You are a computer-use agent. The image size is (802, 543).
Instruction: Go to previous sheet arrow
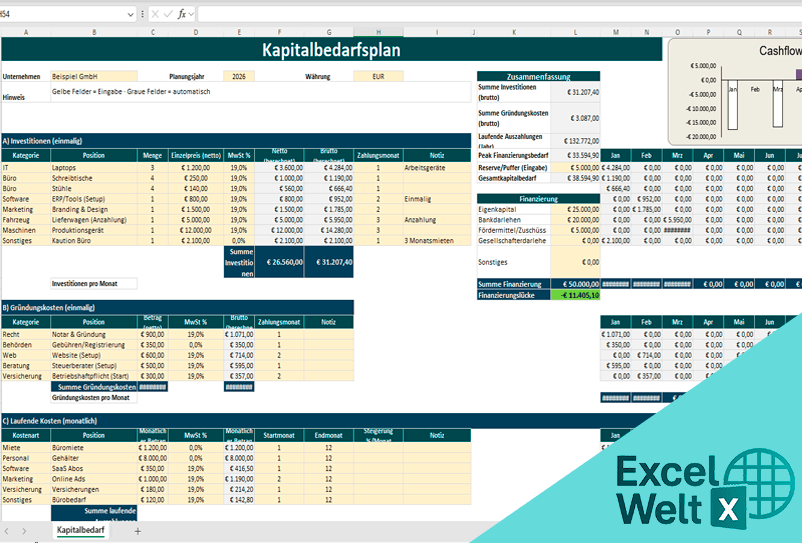click(x=7, y=531)
